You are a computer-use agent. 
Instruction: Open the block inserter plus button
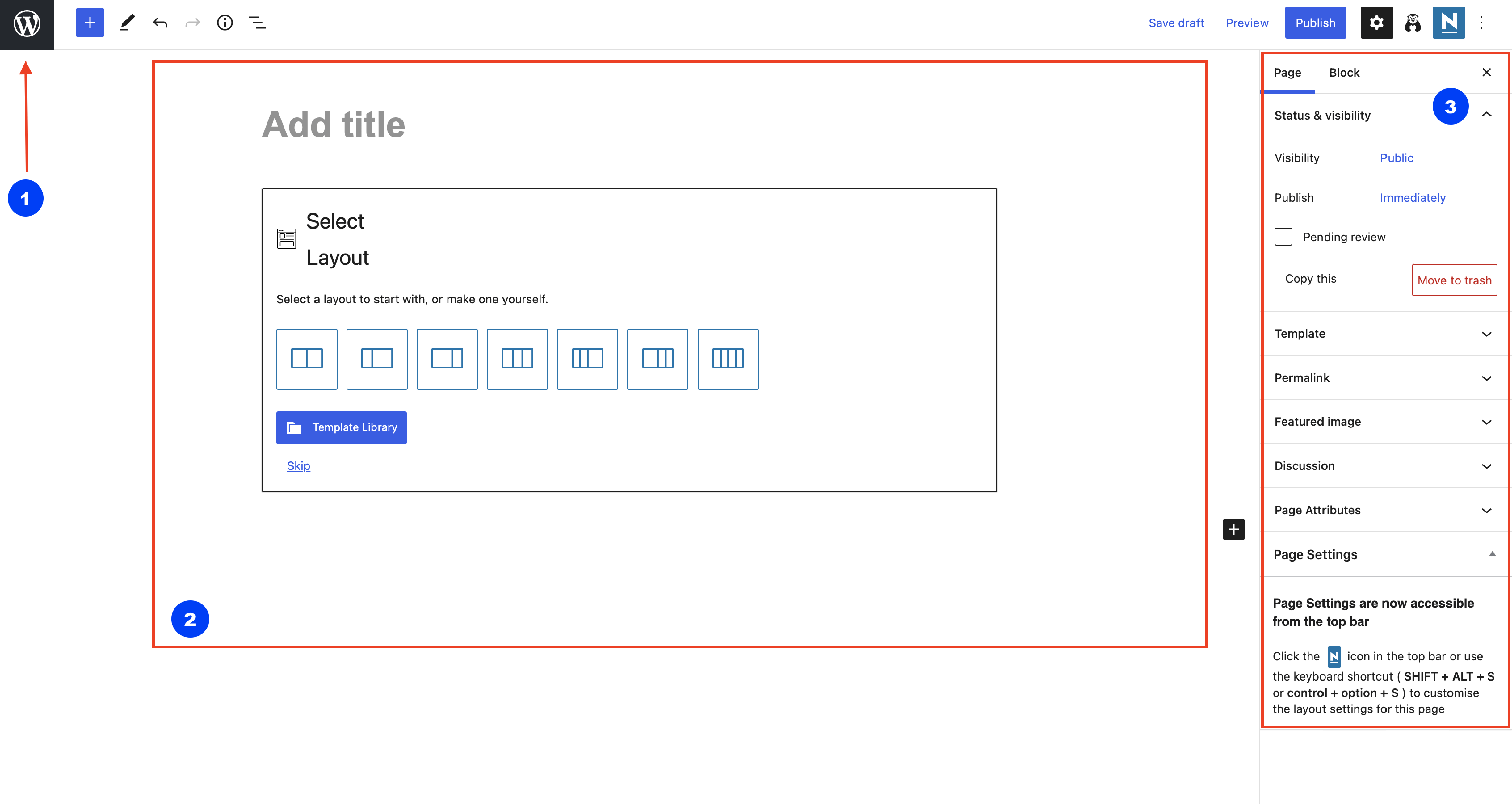[x=90, y=23]
